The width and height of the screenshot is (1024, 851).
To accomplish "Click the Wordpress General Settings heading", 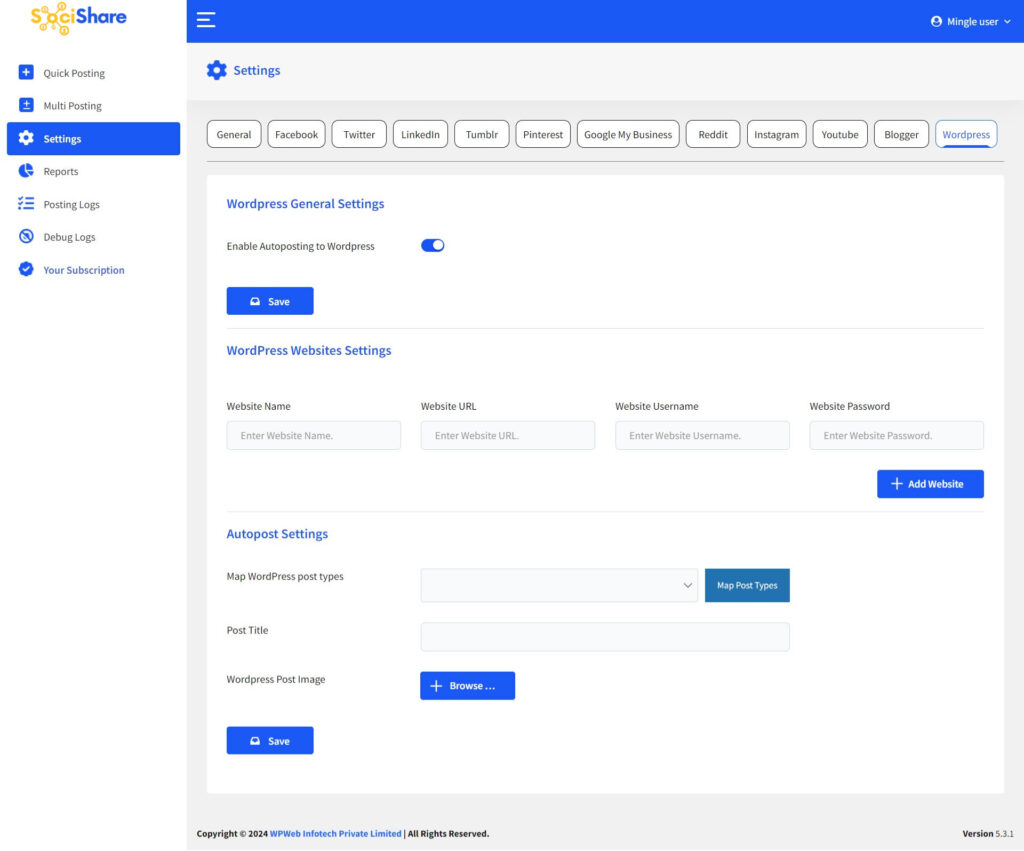I will [x=305, y=204].
